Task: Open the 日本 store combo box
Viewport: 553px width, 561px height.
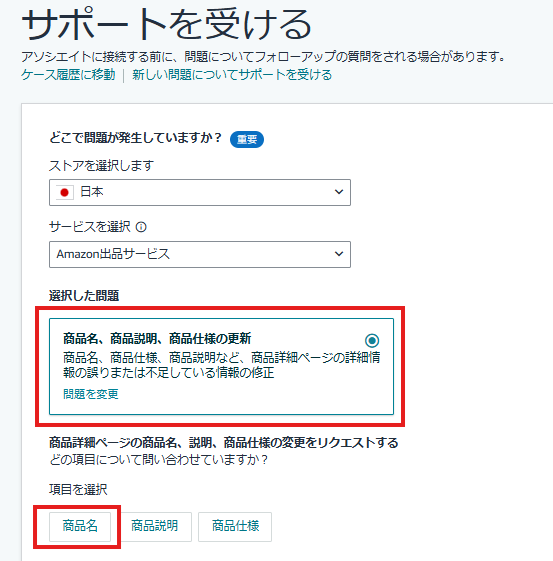Action: pyautogui.click(x=200, y=192)
